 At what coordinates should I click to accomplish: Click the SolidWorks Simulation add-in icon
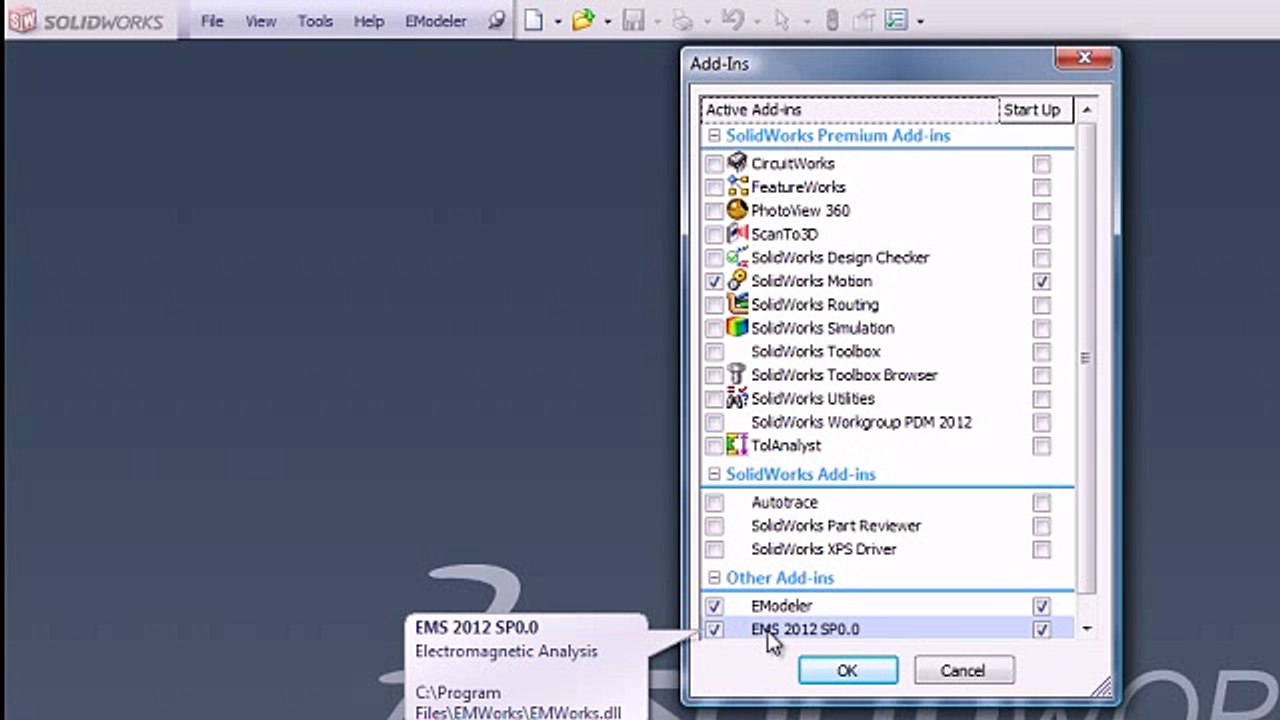(x=737, y=328)
